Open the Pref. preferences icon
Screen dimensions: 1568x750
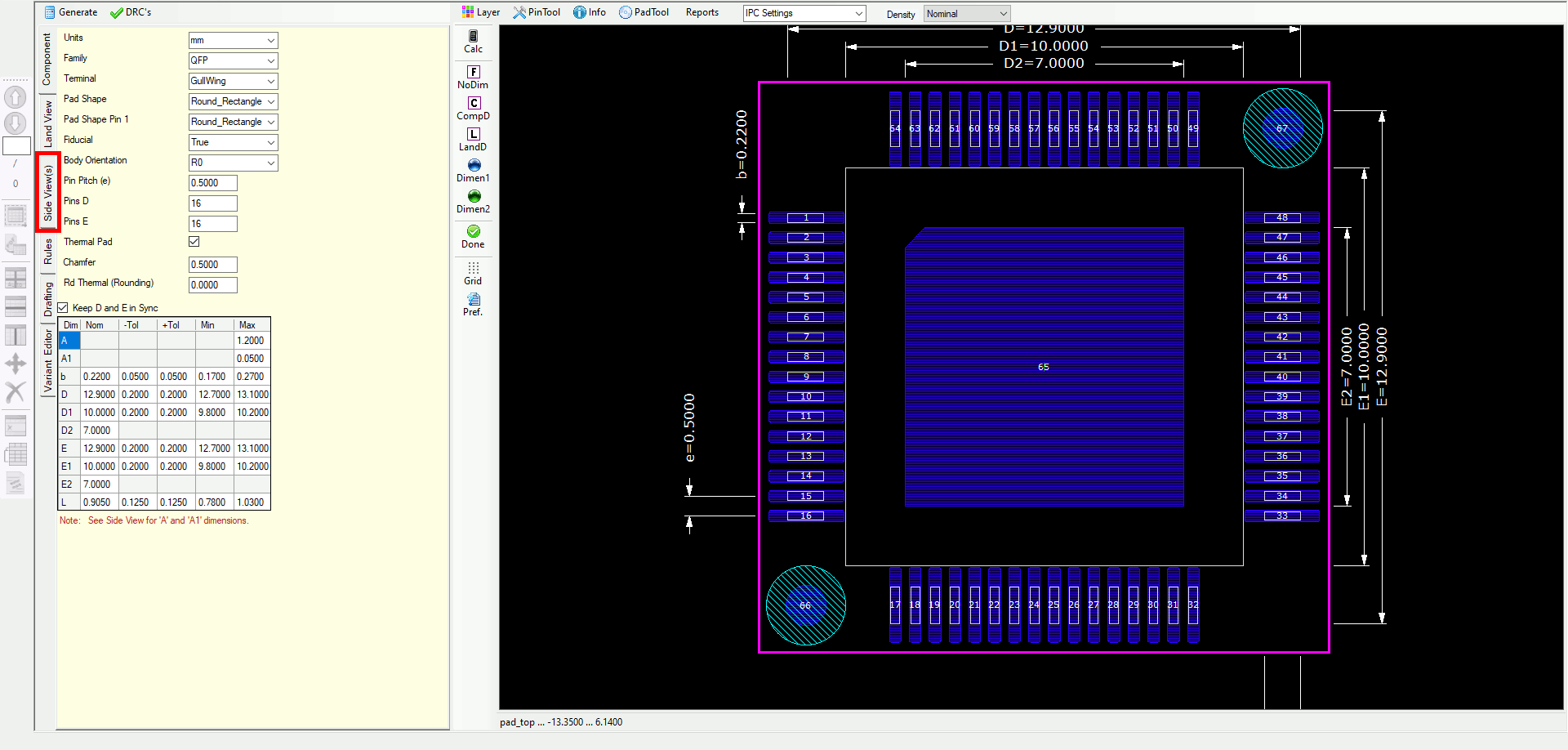pos(473,299)
